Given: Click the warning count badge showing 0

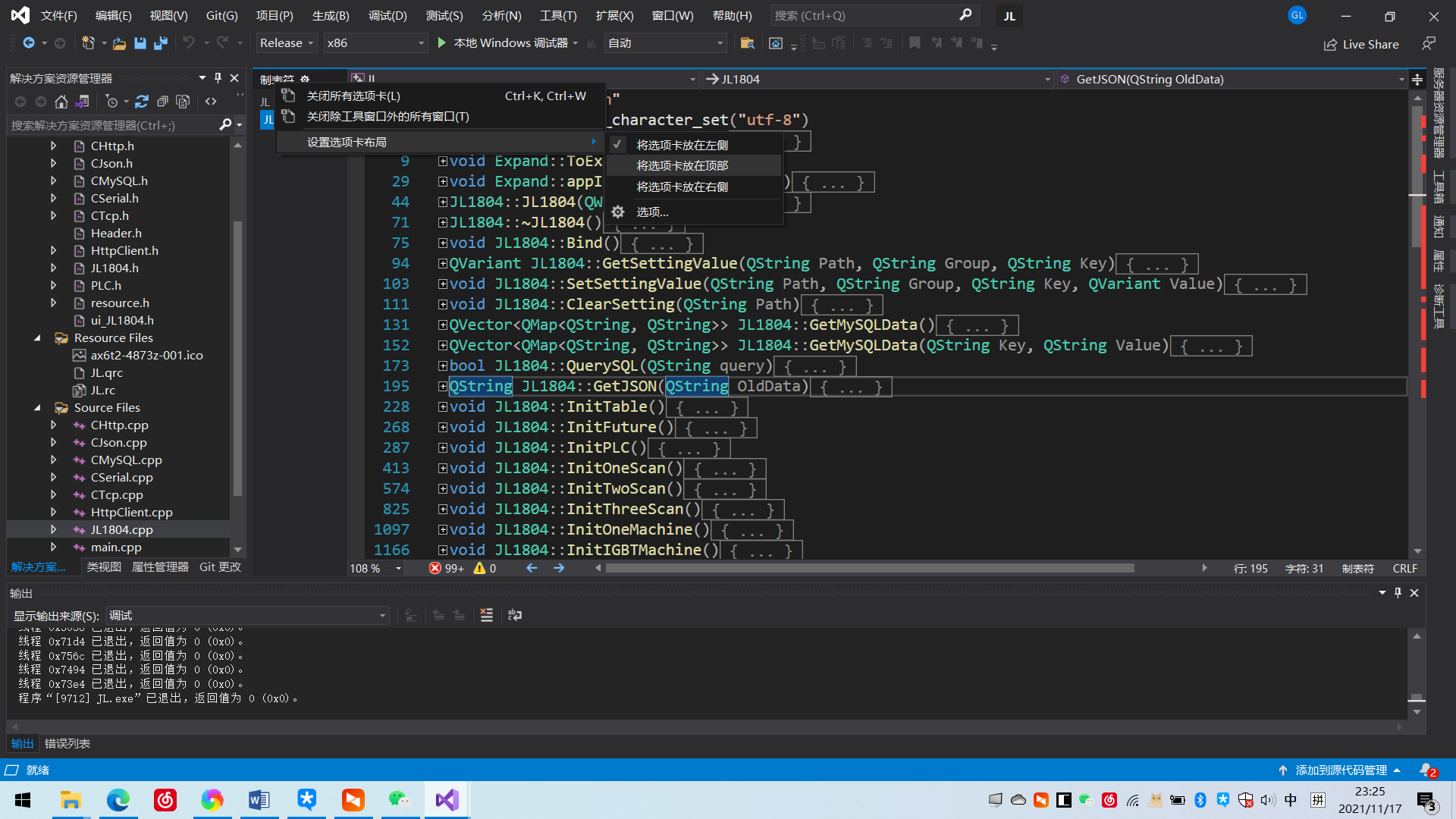Looking at the screenshot, I should point(487,568).
